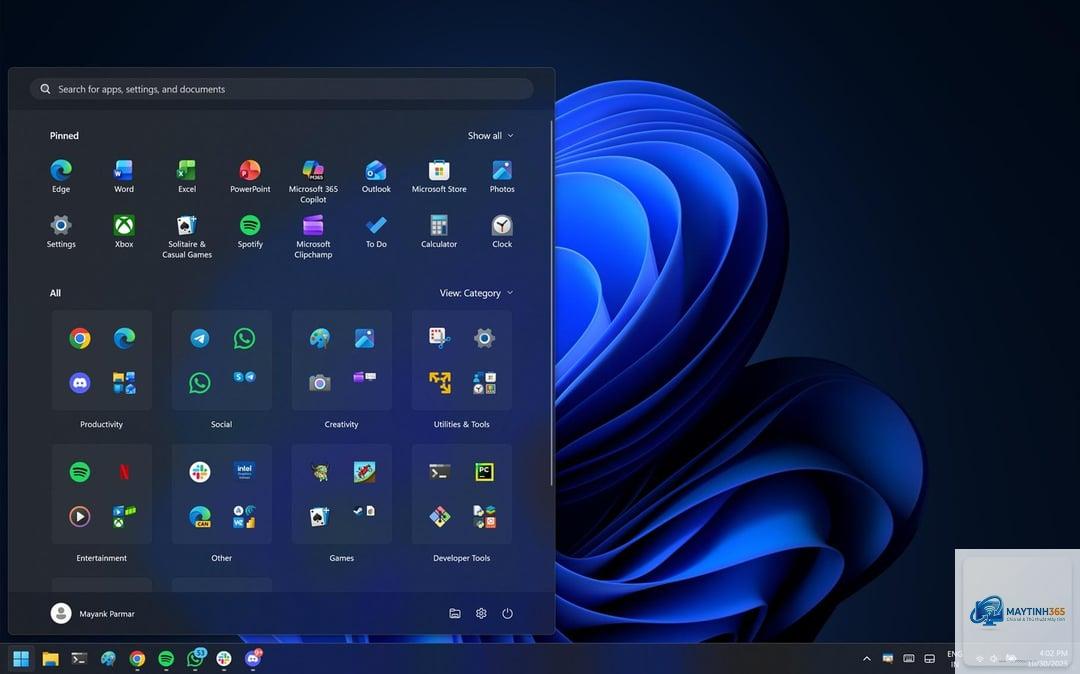Show hidden icons via tray chevron
Screen dimensions: 1080x674
(866, 659)
